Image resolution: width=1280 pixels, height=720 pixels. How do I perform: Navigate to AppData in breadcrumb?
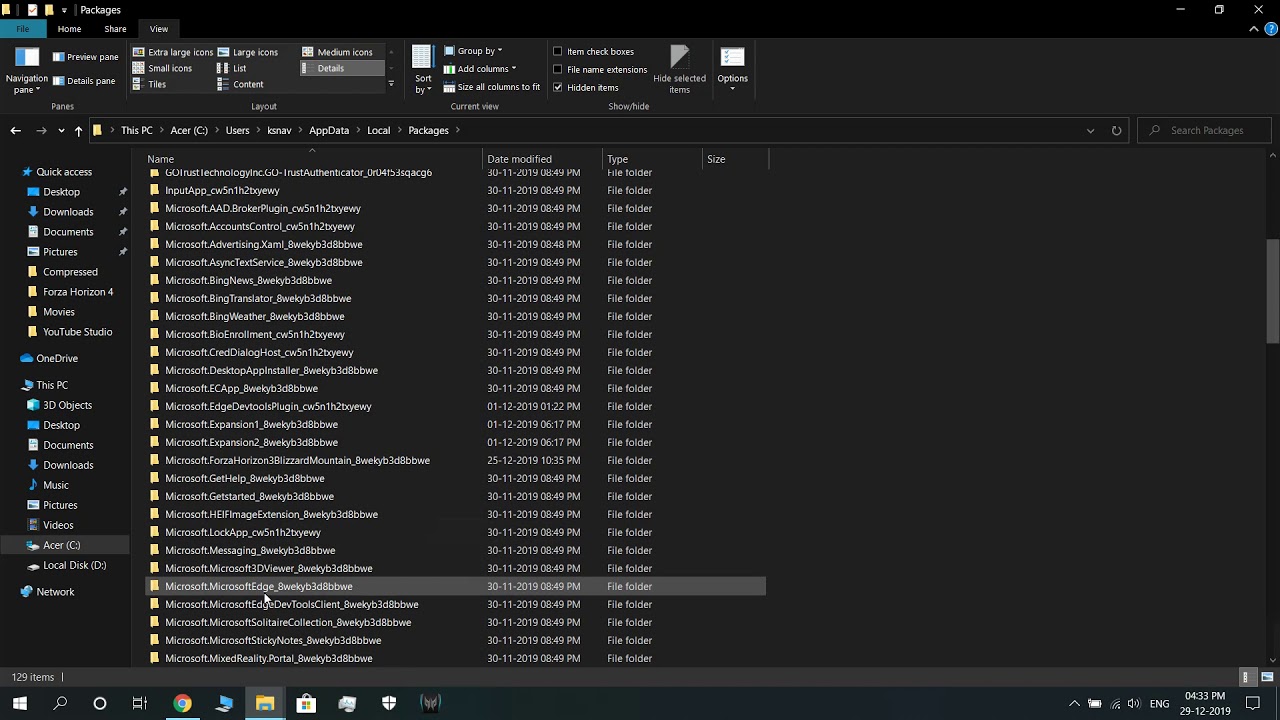click(x=329, y=130)
